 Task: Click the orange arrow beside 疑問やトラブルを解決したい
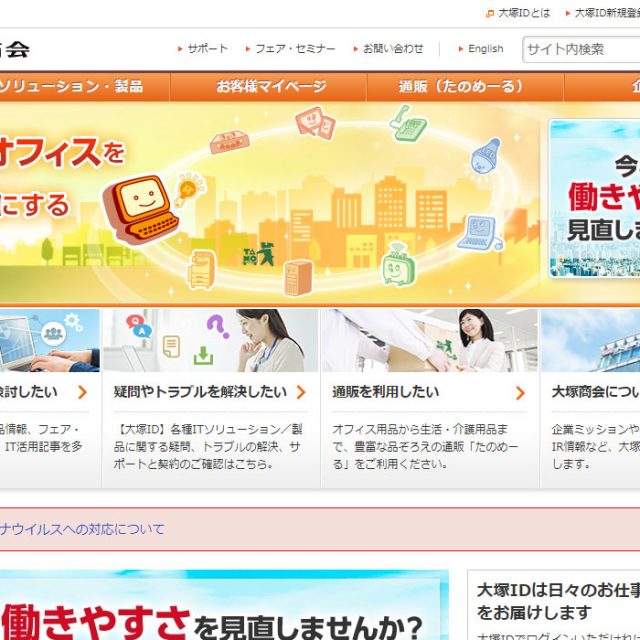tap(300, 393)
